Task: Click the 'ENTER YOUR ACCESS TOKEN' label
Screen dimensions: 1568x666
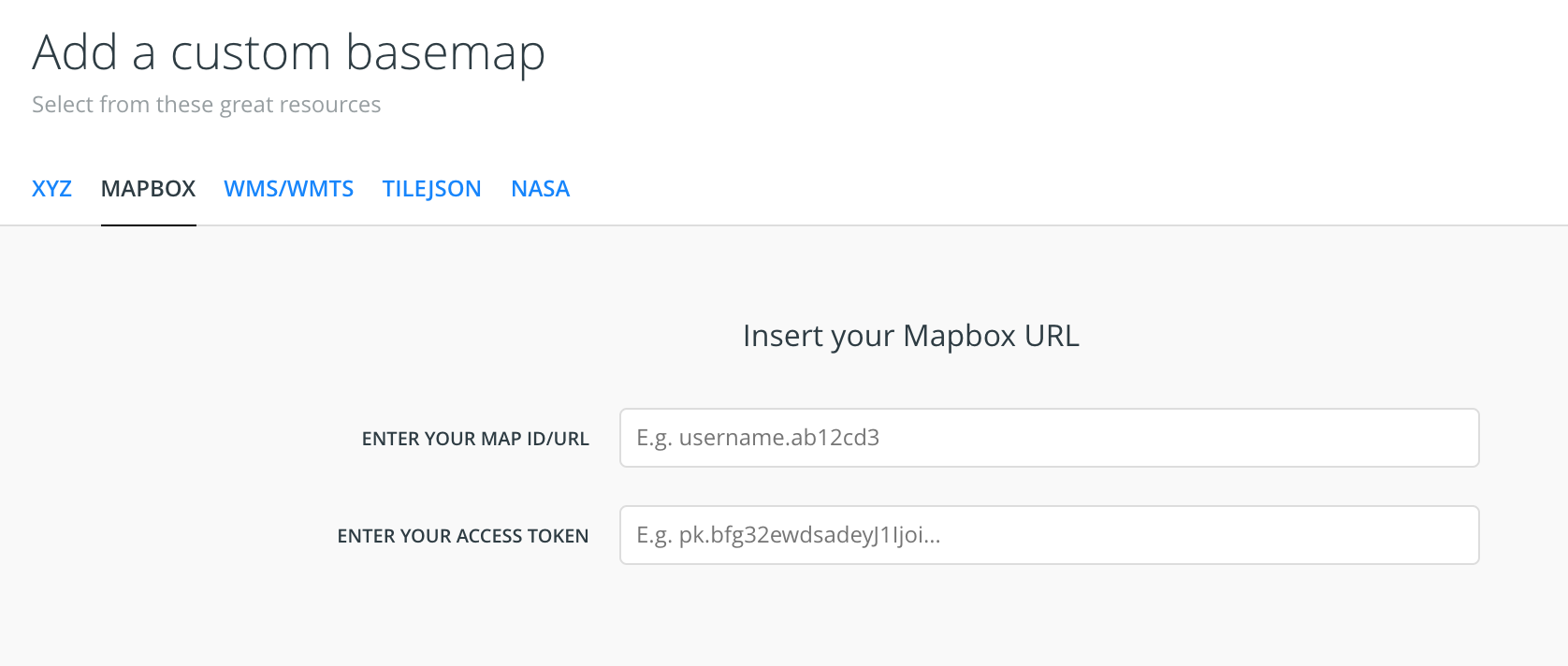Action: pyautogui.click(x=463, y=536)
